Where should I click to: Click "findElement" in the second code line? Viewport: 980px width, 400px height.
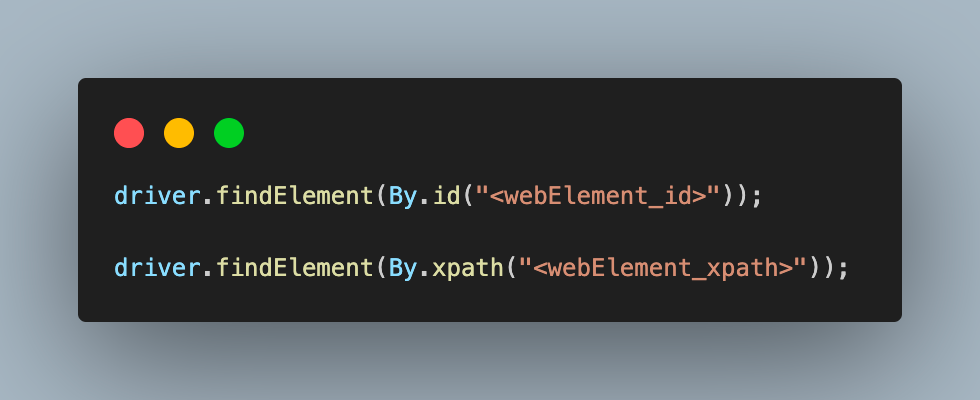tap(294, 268)
